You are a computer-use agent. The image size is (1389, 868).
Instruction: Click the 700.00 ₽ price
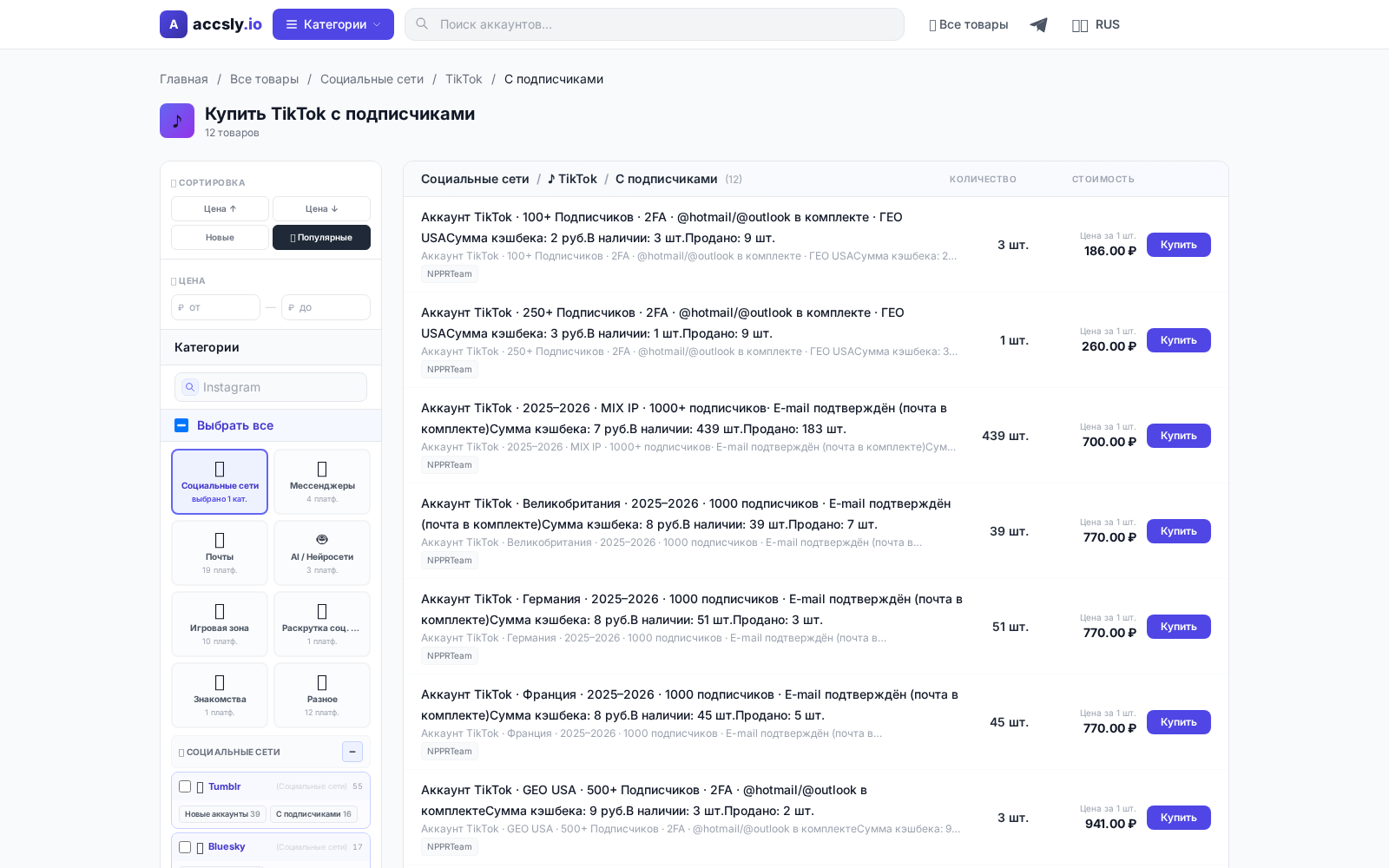point(1109,442)
